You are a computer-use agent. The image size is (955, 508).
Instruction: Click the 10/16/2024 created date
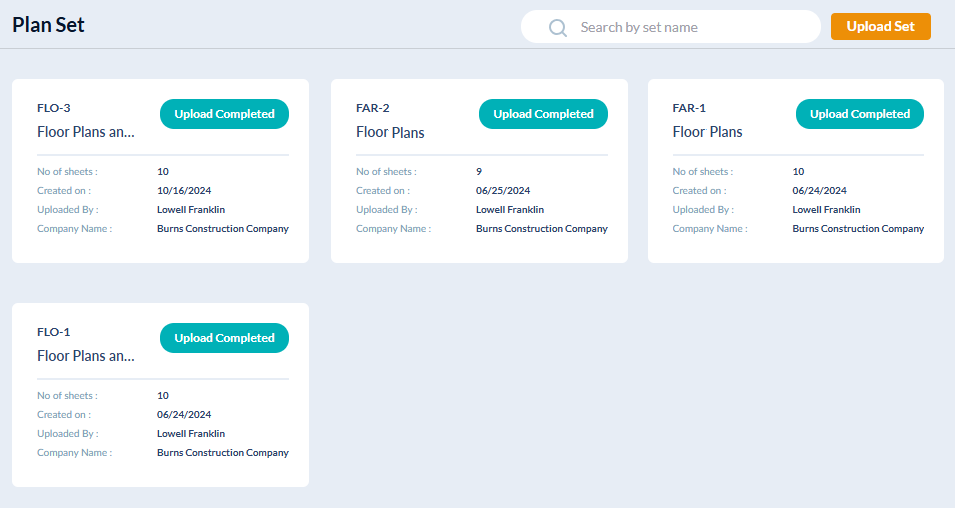[184, 191]
